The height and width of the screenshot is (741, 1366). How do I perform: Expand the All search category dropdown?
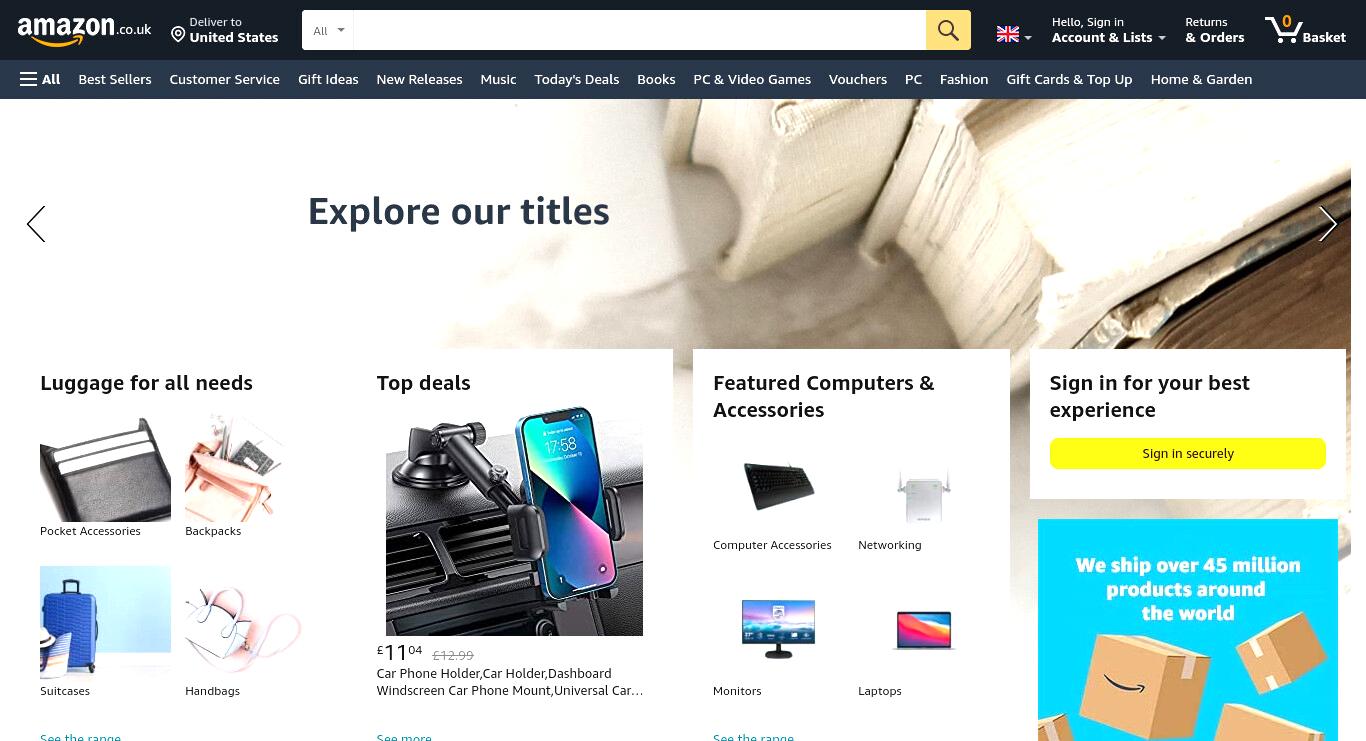coord(328,30)
